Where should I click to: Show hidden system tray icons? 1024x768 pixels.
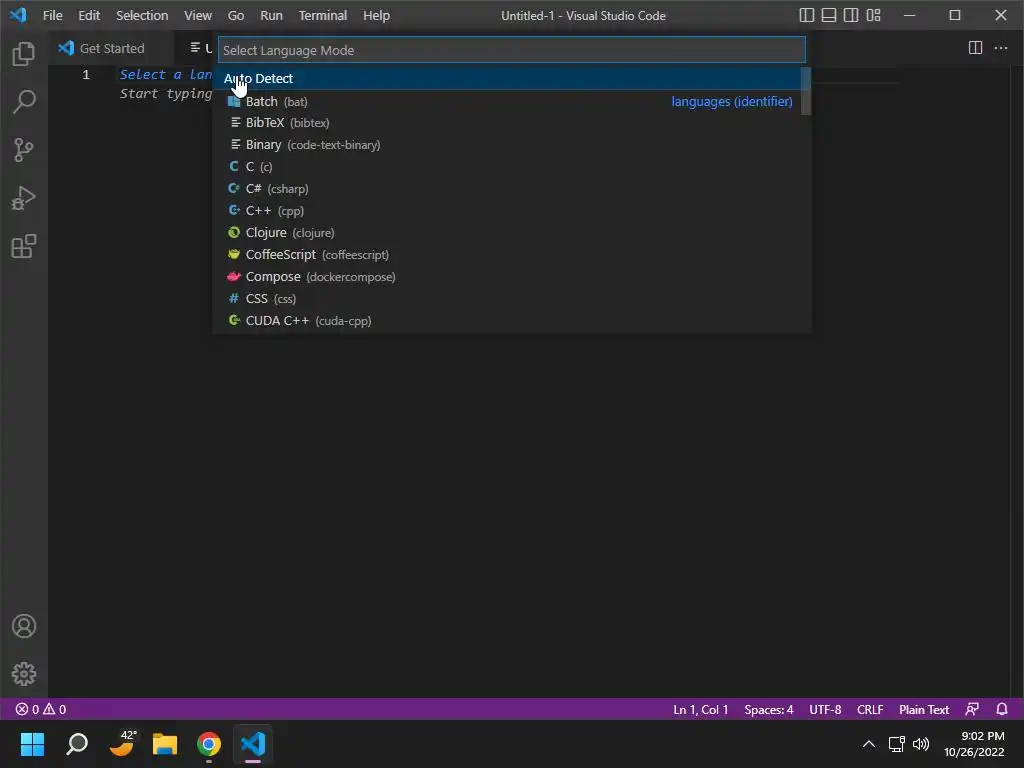point(869,744)
